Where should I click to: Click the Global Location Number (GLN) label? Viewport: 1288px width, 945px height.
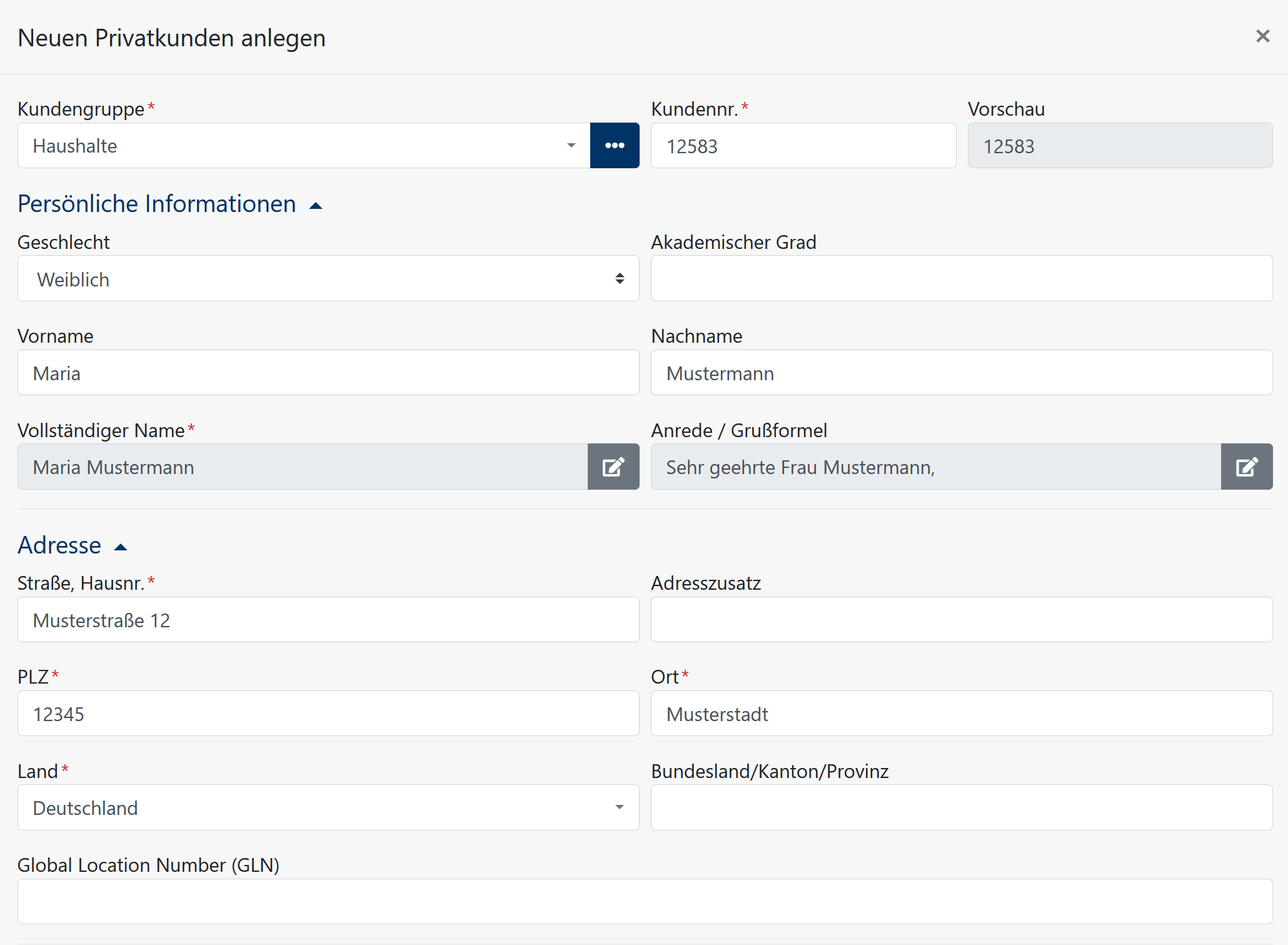pyautogui.click(x=149, y=865)
